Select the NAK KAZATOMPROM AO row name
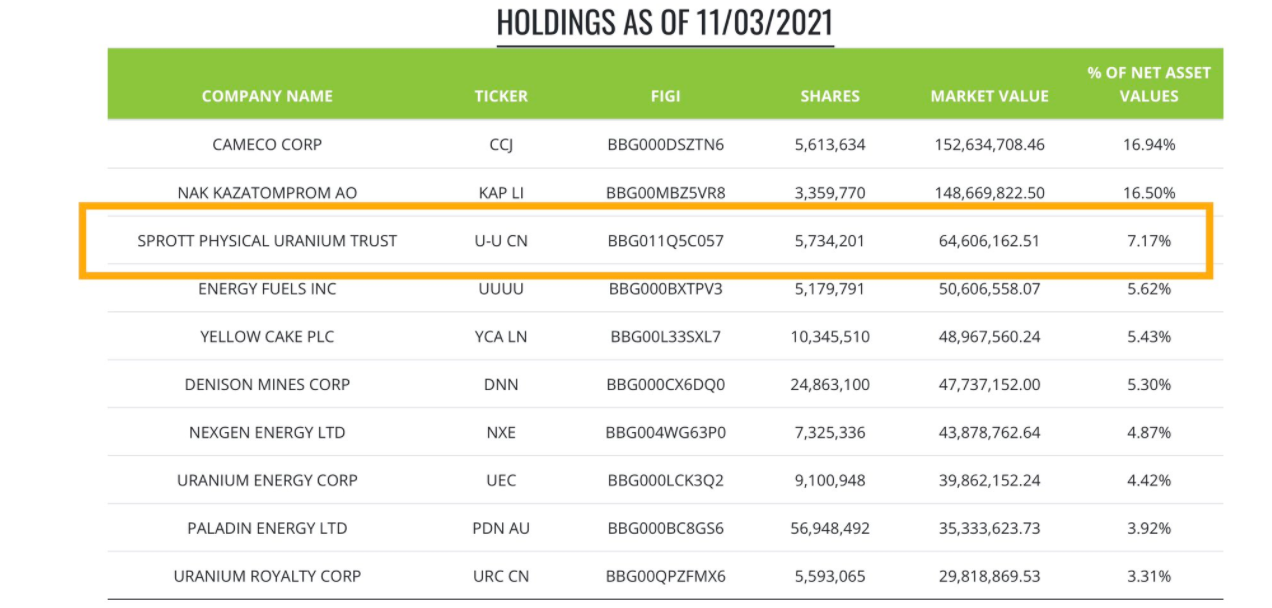The width and height of the screenshot is (1272, 608). pyautogui.click(x=267, y=192)
